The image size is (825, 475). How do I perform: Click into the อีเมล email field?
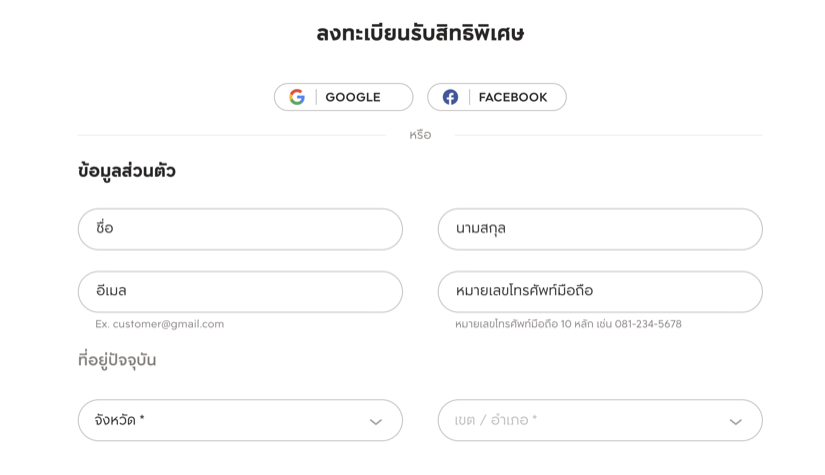pos(240,292)
